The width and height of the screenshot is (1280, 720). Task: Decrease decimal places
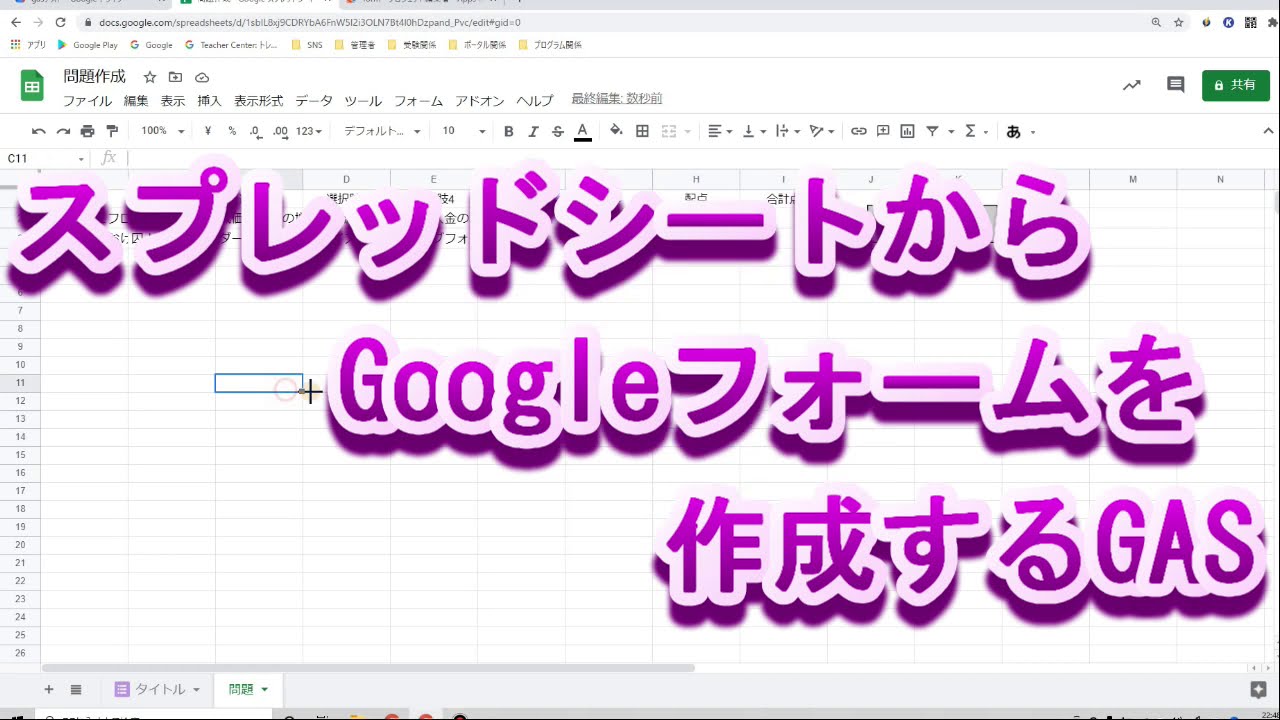pos(256,131)
